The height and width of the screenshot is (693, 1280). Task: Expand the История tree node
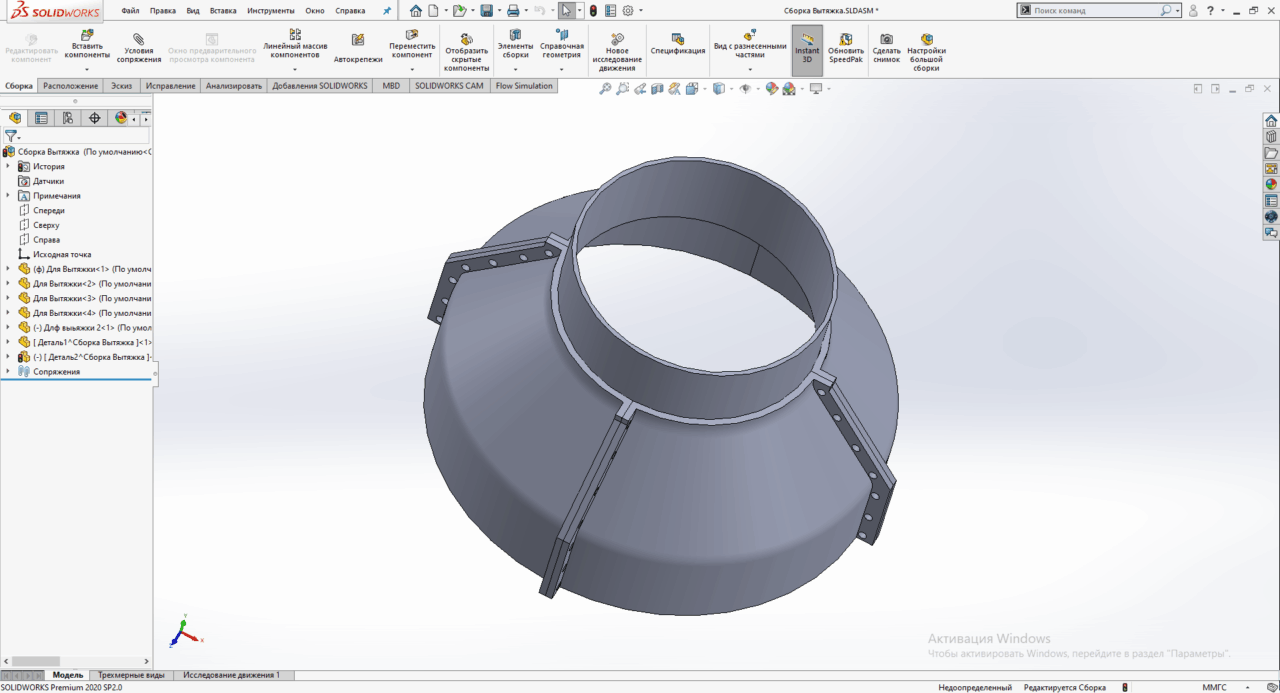[7, 166]
